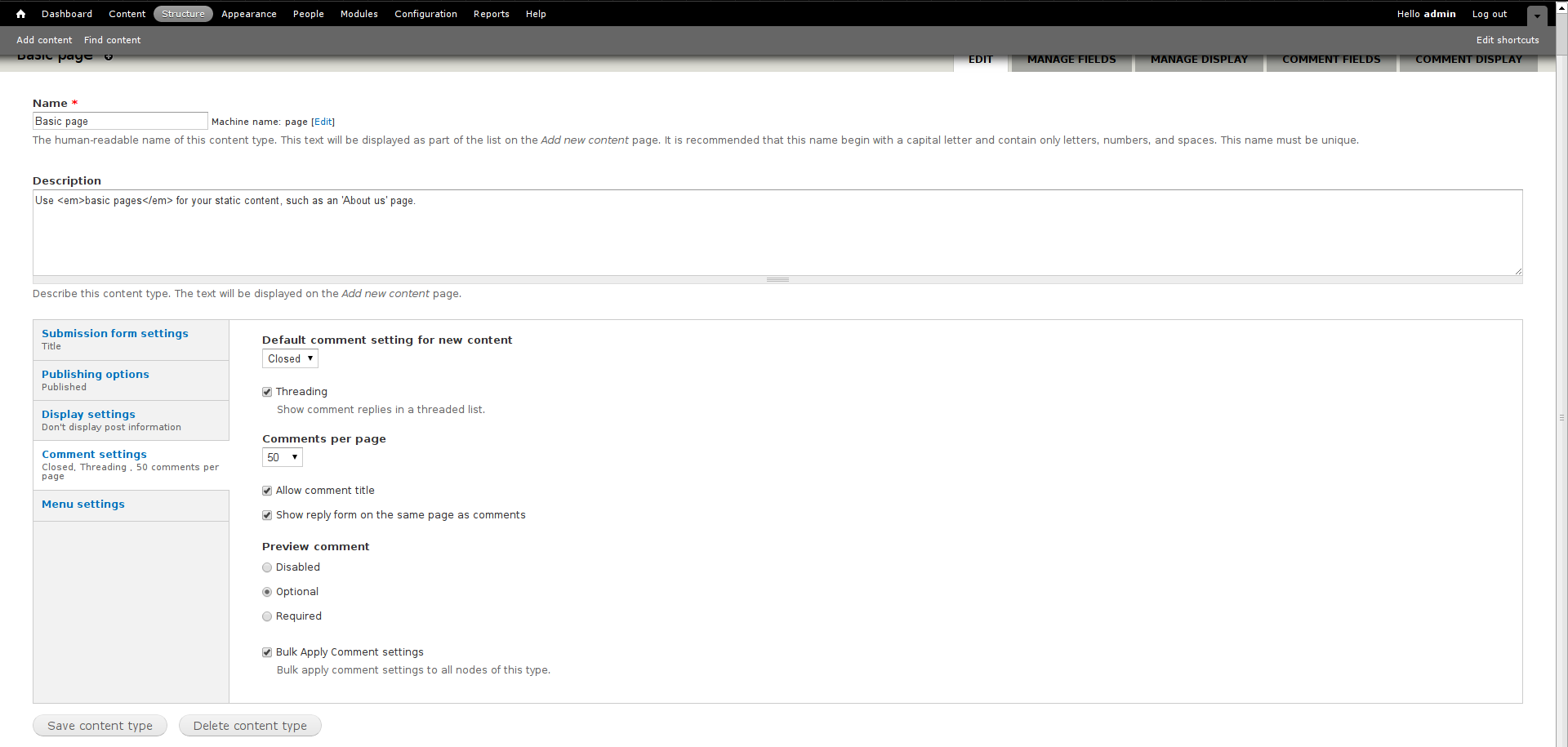Disable Bulk Apply Comment settings
Screen dimensions: 1568x747
[x=266, y=651]
